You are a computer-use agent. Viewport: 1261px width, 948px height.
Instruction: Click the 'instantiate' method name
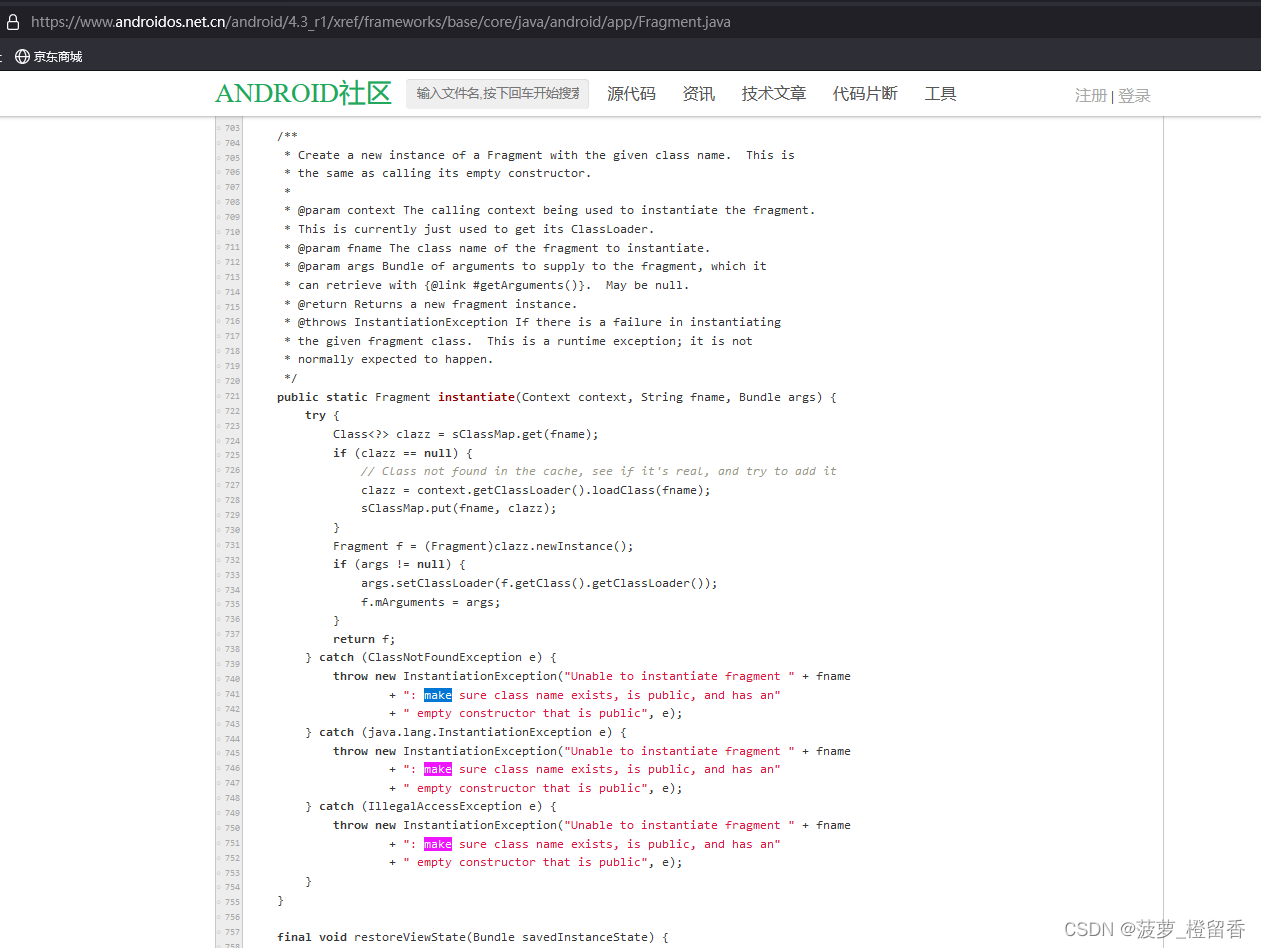pos(476,397)
